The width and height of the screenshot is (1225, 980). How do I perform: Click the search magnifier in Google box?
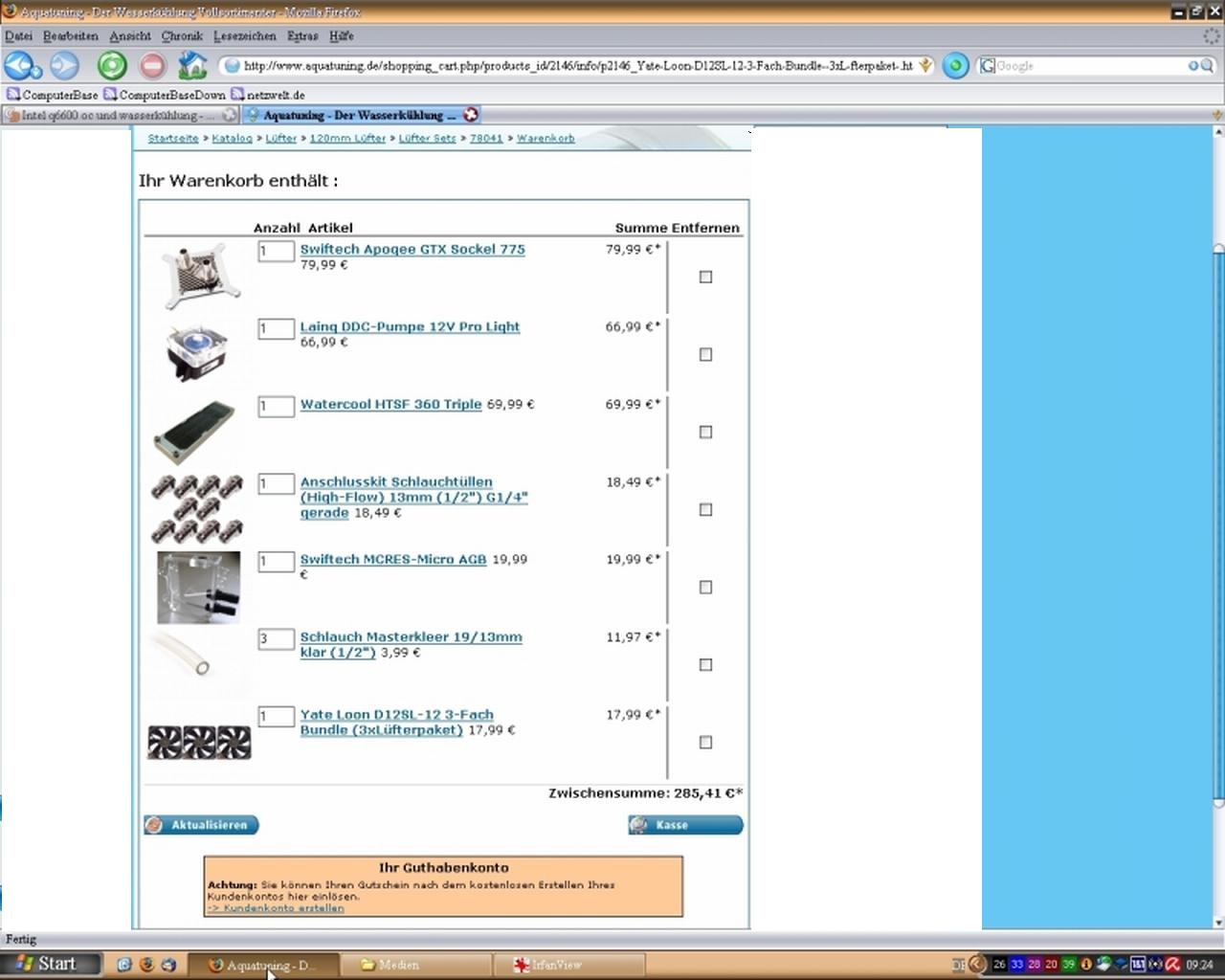(x=1205, y=66)
